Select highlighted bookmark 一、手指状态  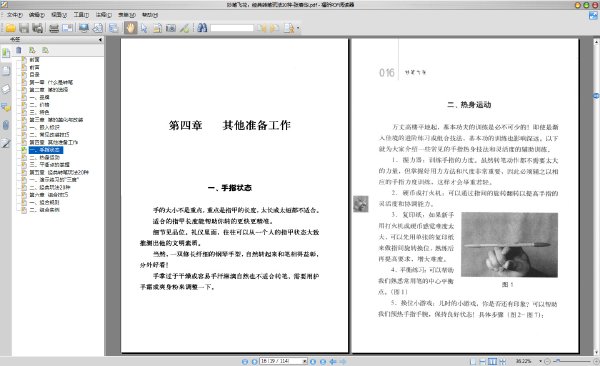[x=46, y=150]
